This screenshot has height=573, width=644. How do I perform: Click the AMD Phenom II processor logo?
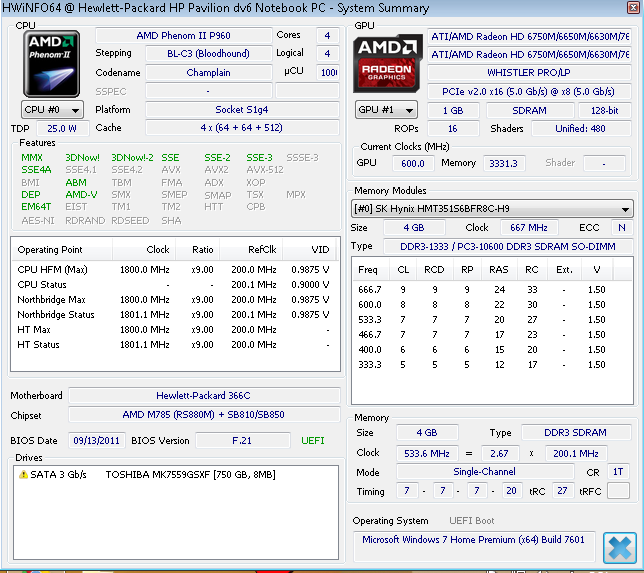point(52,64)
